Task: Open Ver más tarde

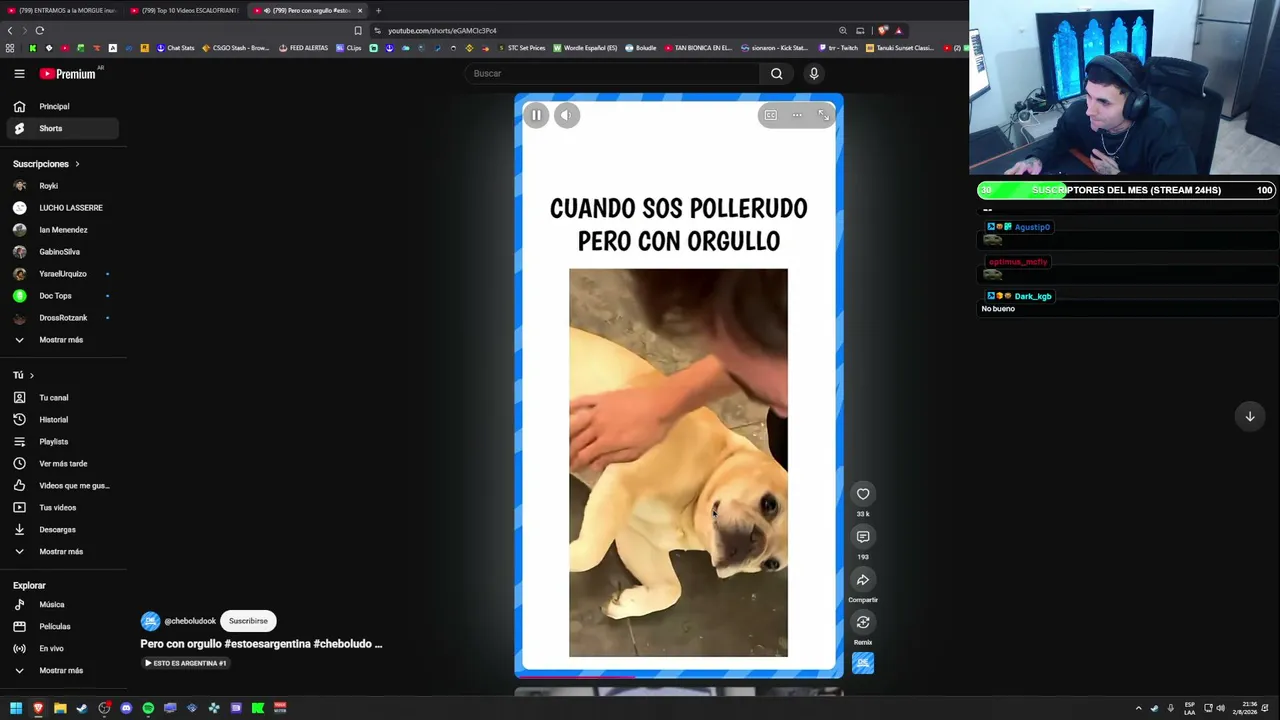Action: coord(62,464)
